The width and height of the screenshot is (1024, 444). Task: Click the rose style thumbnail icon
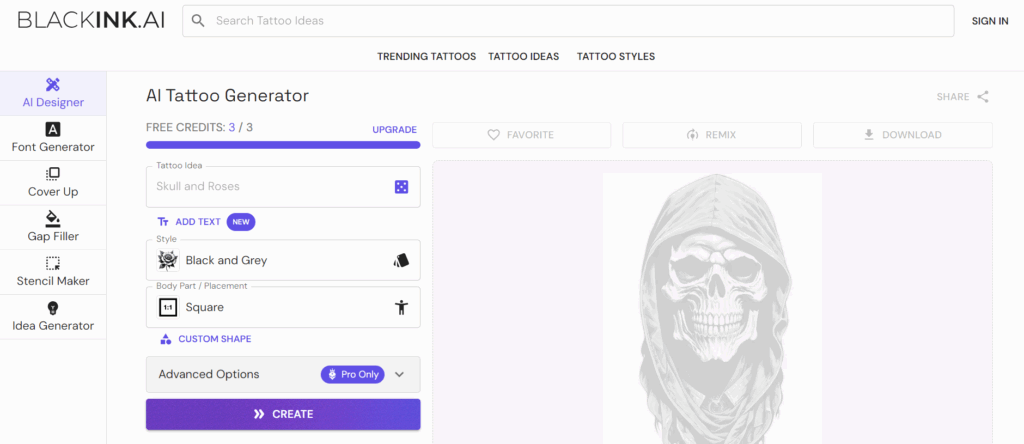click(x=168, y=260)
